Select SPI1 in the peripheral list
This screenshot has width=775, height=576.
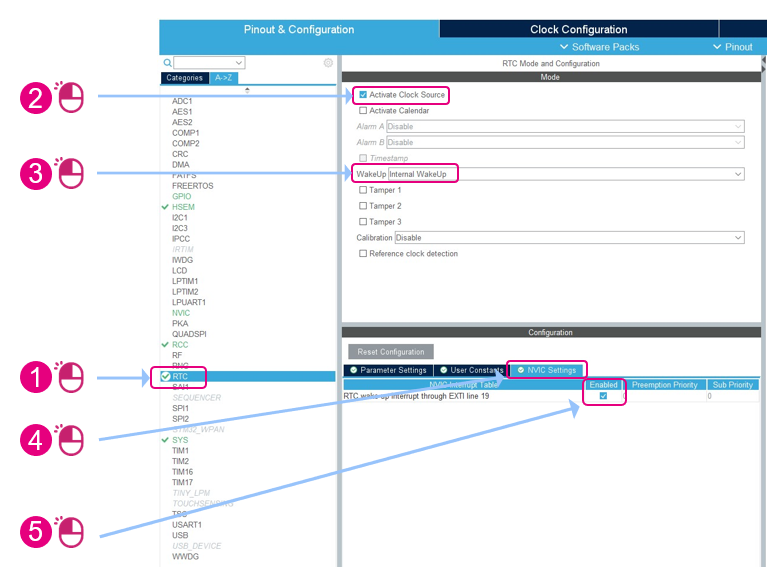click(180, 408)
